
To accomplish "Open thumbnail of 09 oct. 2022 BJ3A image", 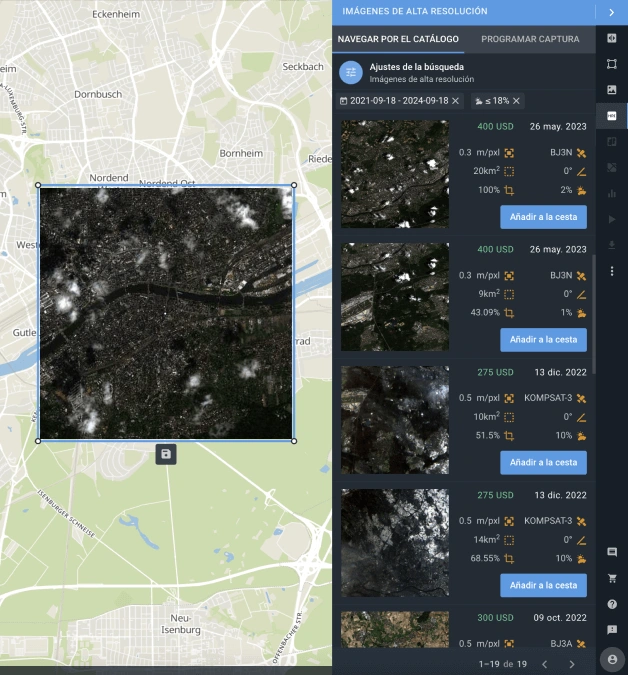I will point(395,629).
